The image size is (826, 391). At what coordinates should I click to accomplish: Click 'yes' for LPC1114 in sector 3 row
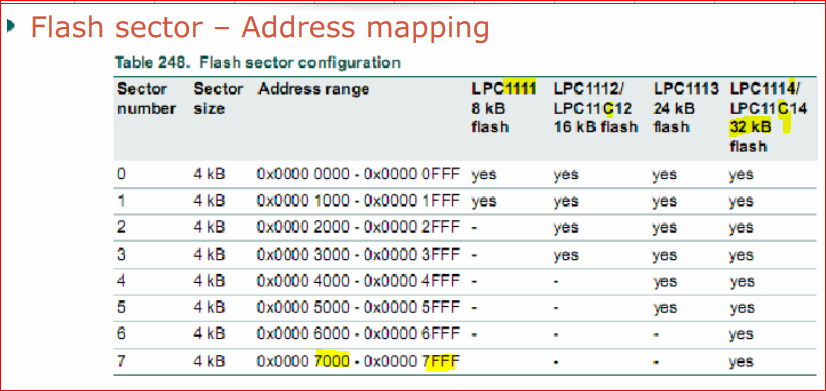coord(742,256)
